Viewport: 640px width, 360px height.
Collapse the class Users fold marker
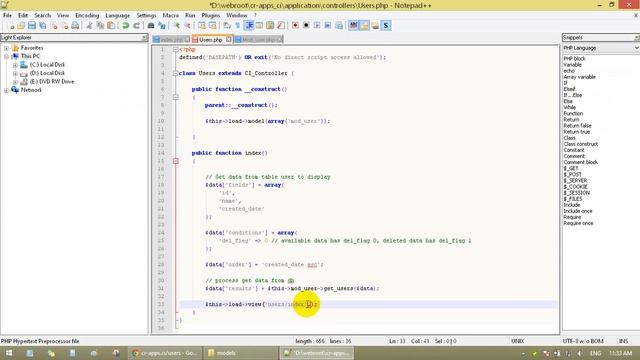[176, 73]
